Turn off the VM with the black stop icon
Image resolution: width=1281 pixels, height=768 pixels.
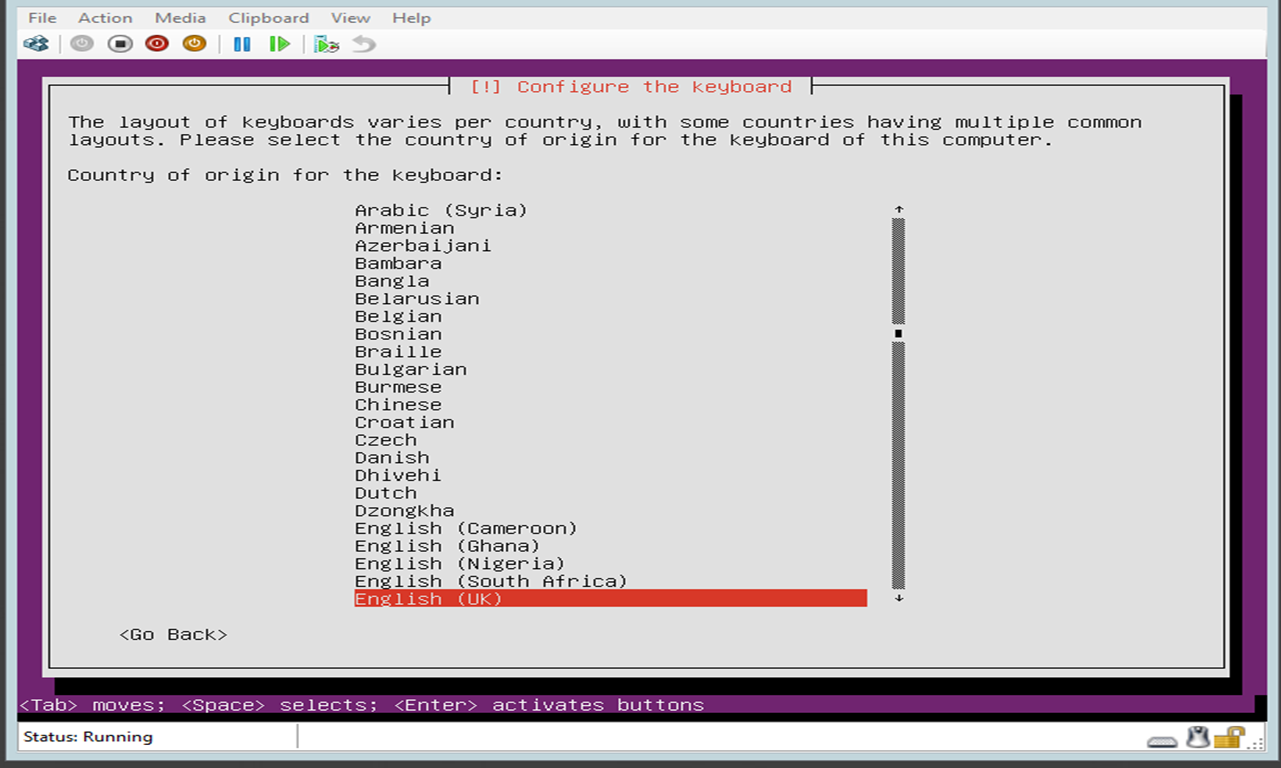[120, 44]
